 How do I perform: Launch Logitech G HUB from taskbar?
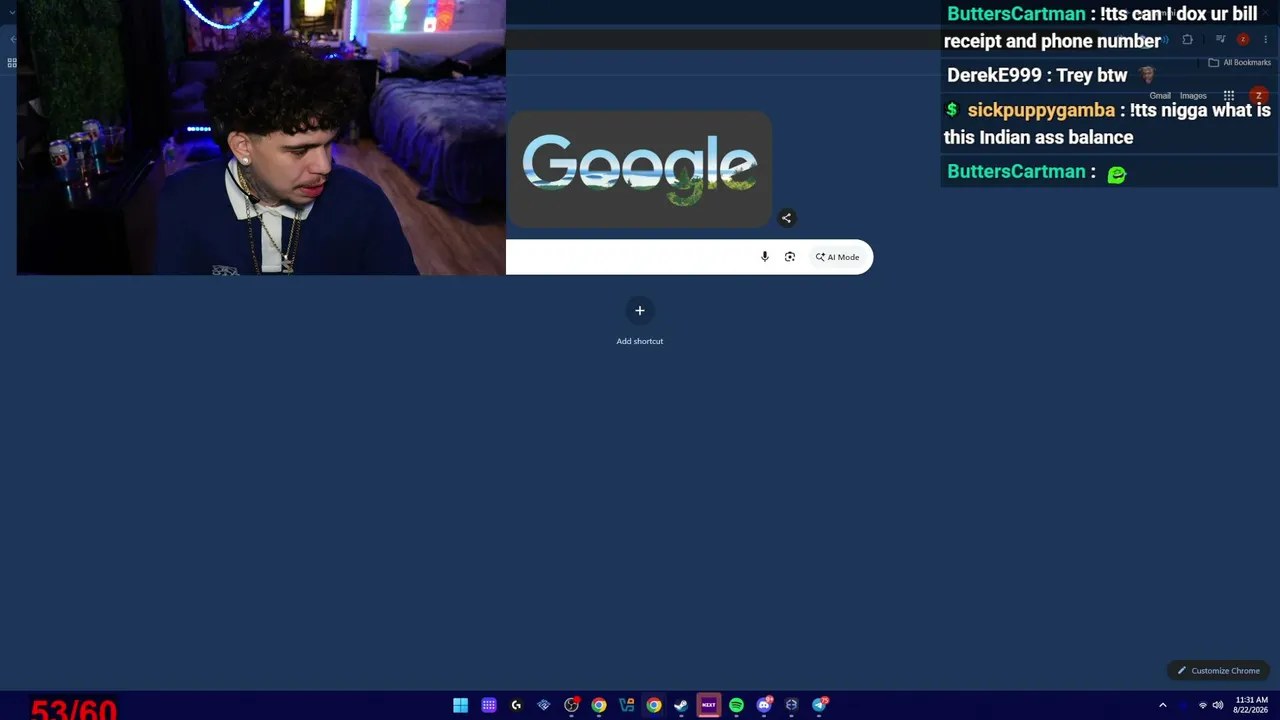click(x=516, y=705)
